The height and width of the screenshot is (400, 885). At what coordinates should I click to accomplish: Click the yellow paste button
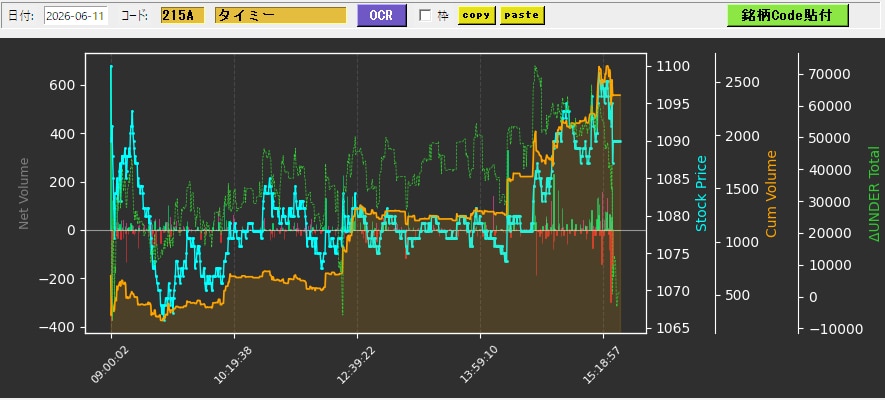coord(522,15)
